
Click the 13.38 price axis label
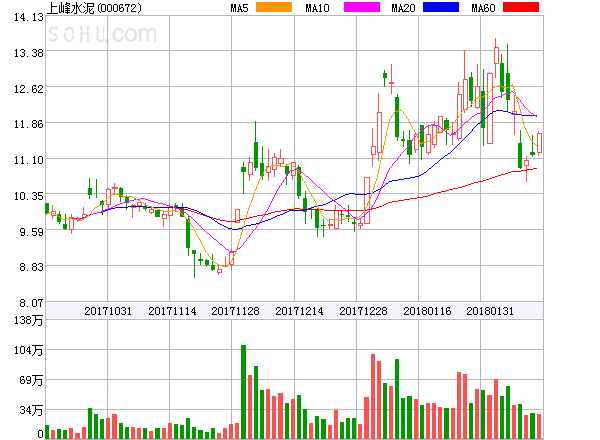29,53
